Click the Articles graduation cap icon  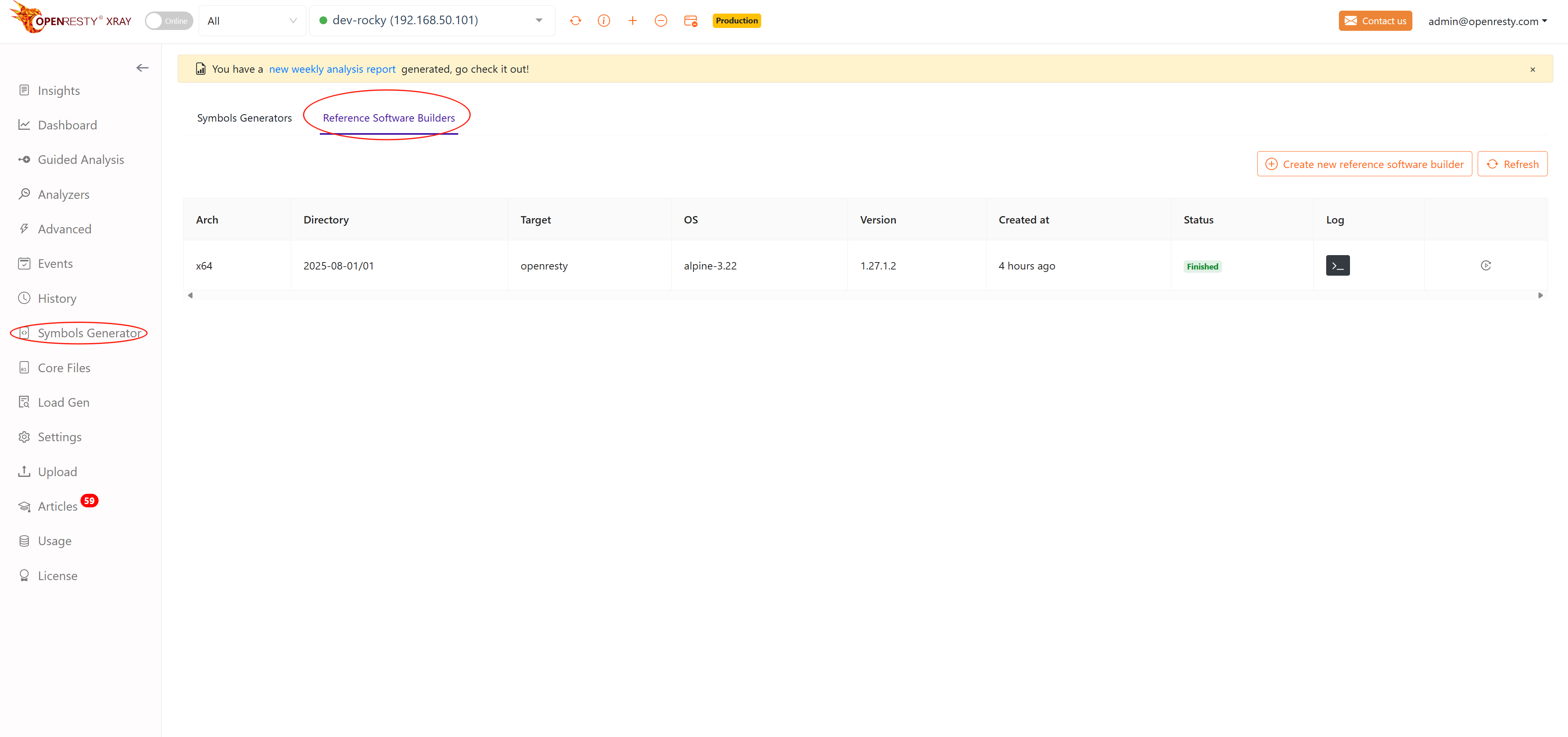point(24,506)
